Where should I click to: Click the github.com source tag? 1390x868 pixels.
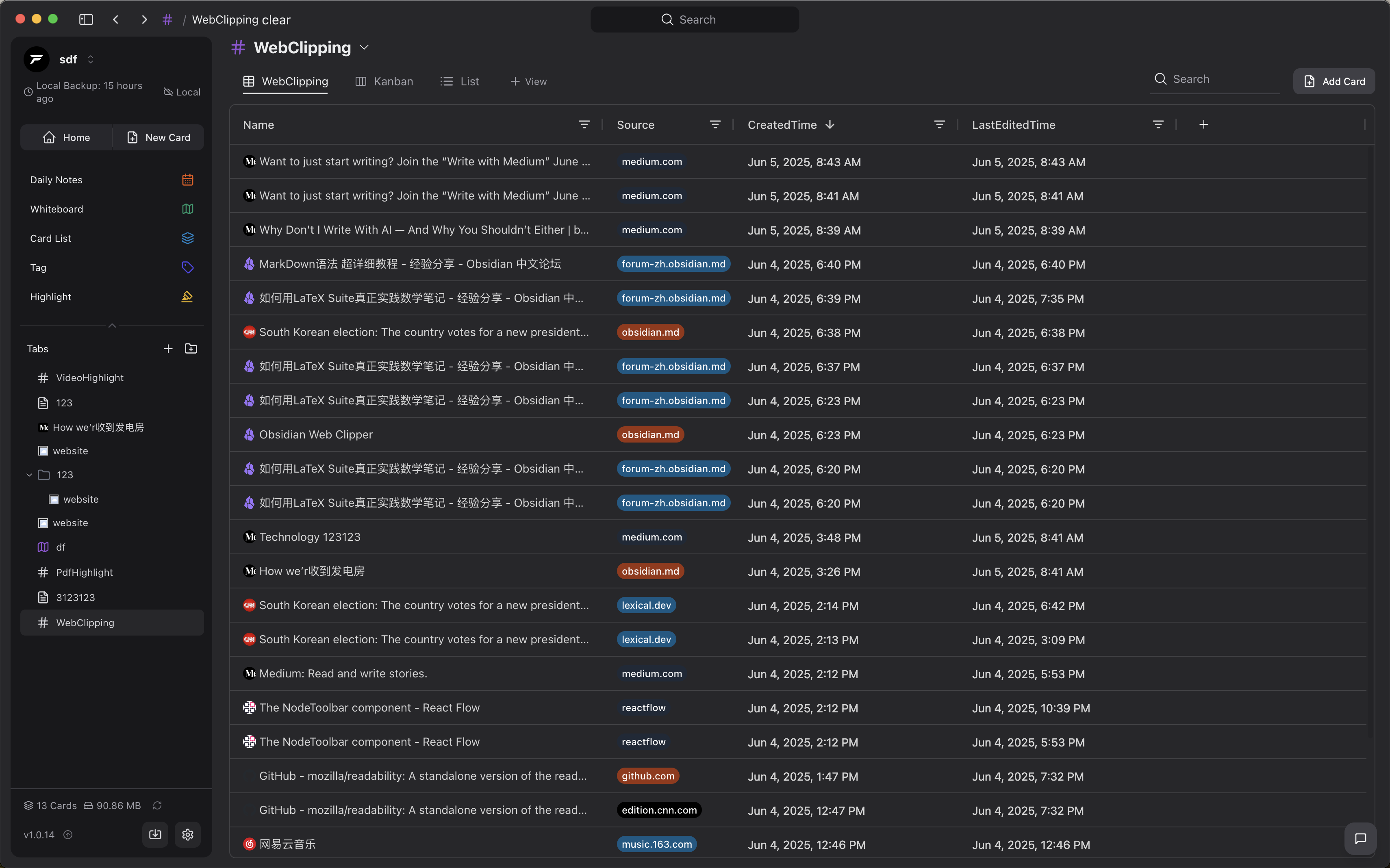(648, 776)
